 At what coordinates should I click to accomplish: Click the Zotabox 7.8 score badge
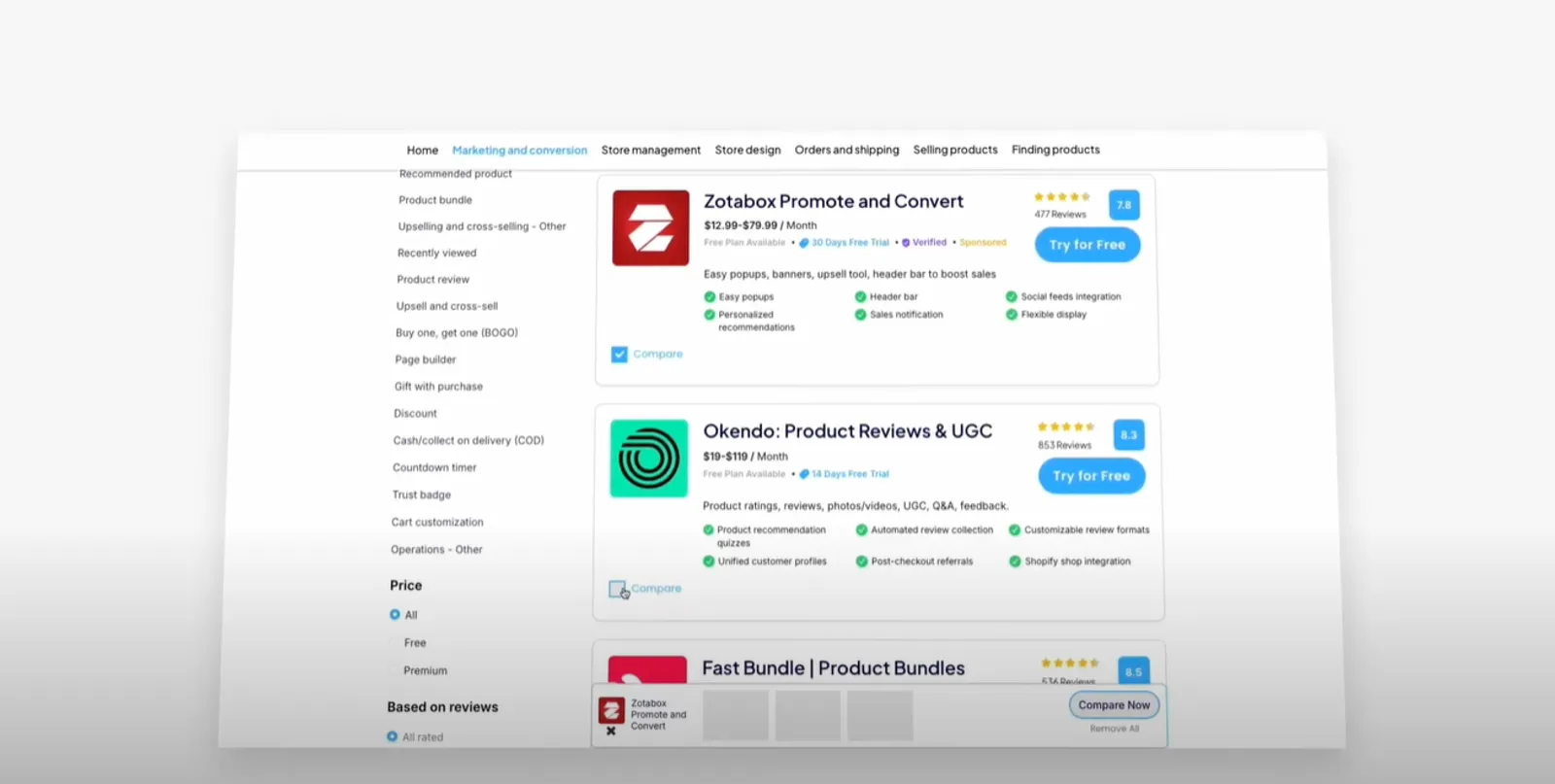tap(1123, 205)
